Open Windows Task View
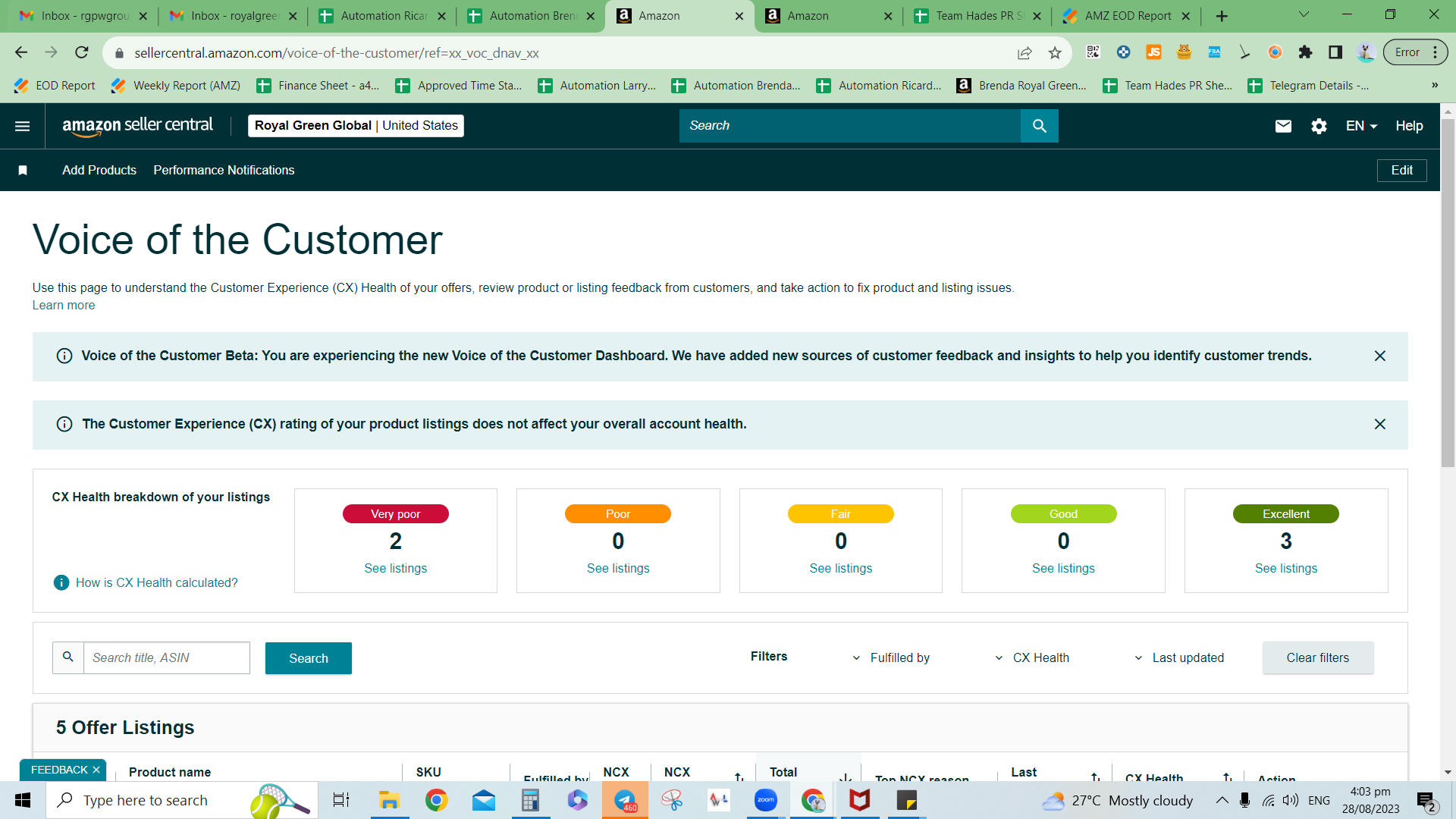The height and width of the screenshot is (819, 1456). coord(341,800)
